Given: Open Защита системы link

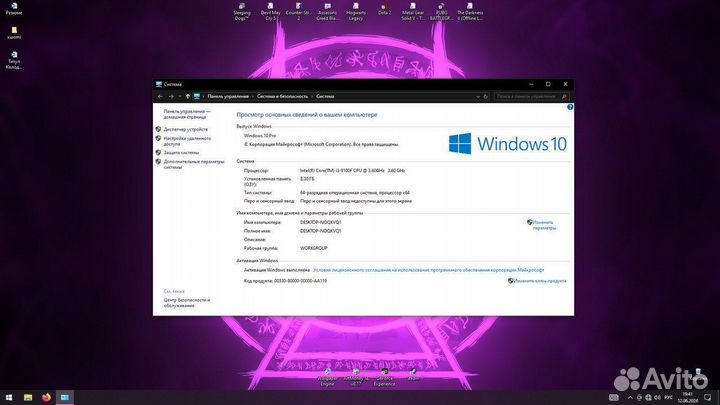Looking at the screenshot, I should (x=181, y=152).
